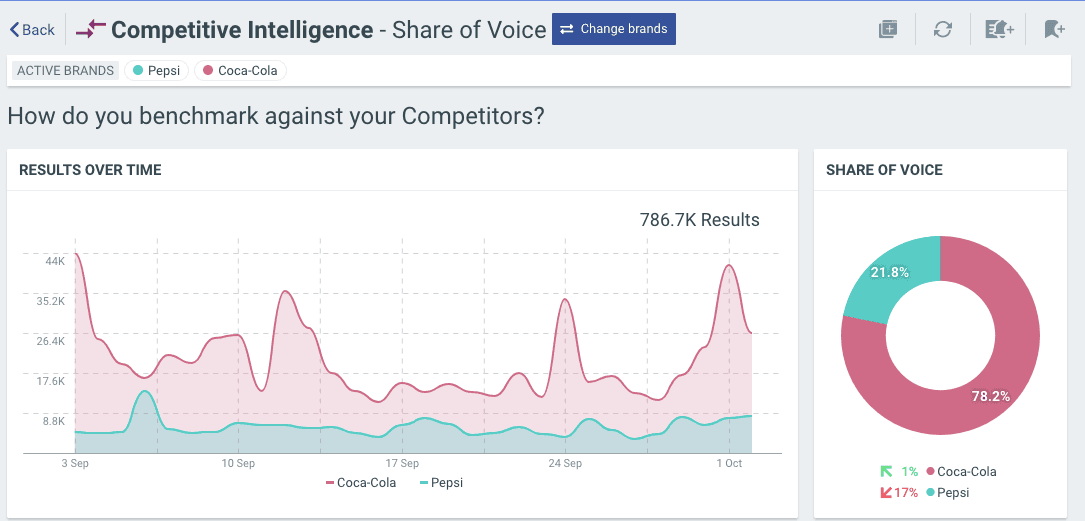This screenshot has width=1085, height=521.
Task: Refresh the Share of Voice results
Action: 942,30
